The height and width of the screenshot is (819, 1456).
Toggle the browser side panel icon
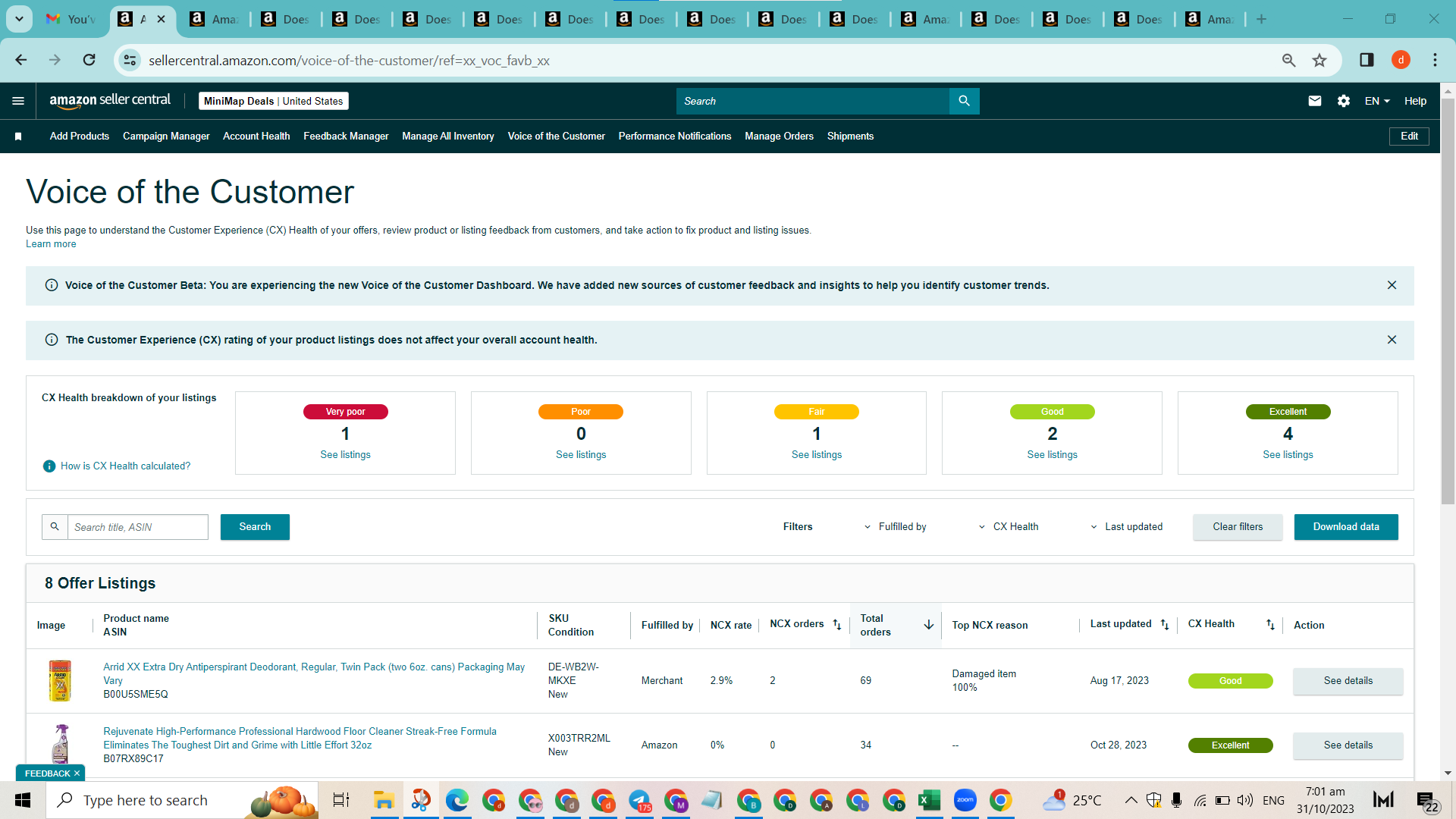tap(1367, 60)
